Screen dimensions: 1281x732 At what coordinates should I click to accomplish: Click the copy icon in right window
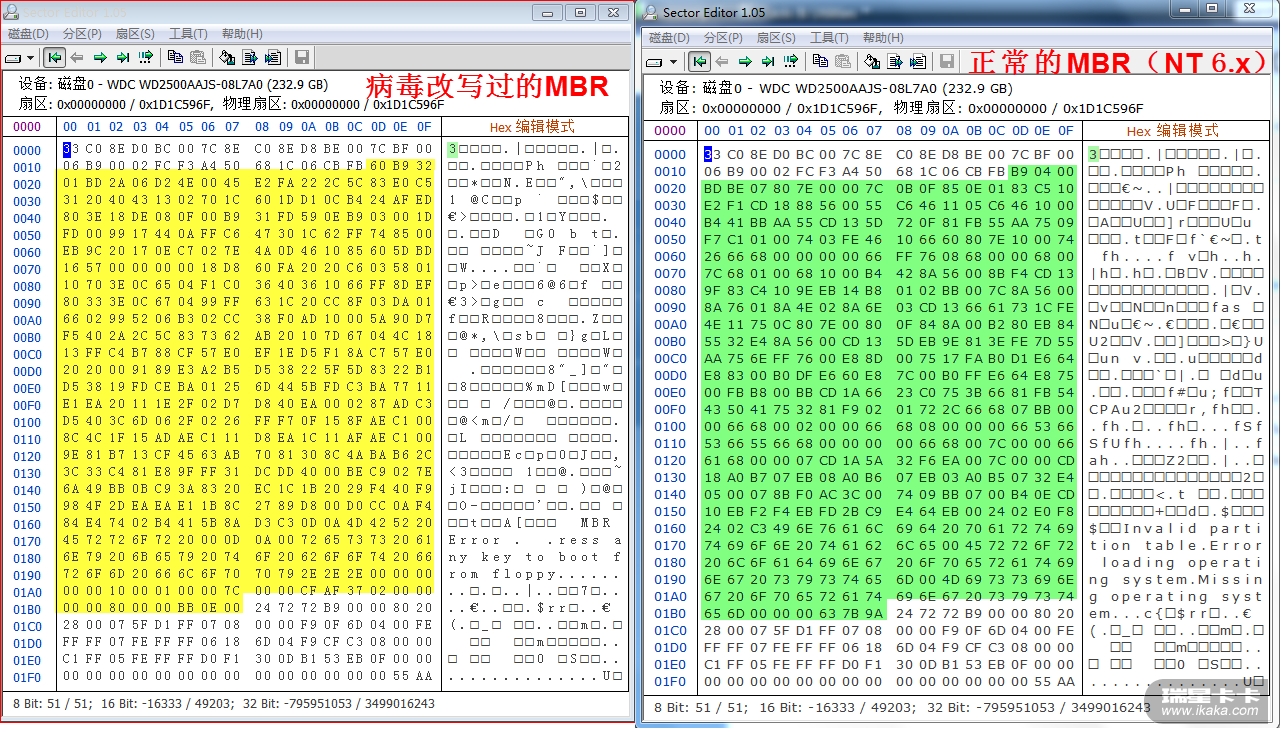pos(821,62)
